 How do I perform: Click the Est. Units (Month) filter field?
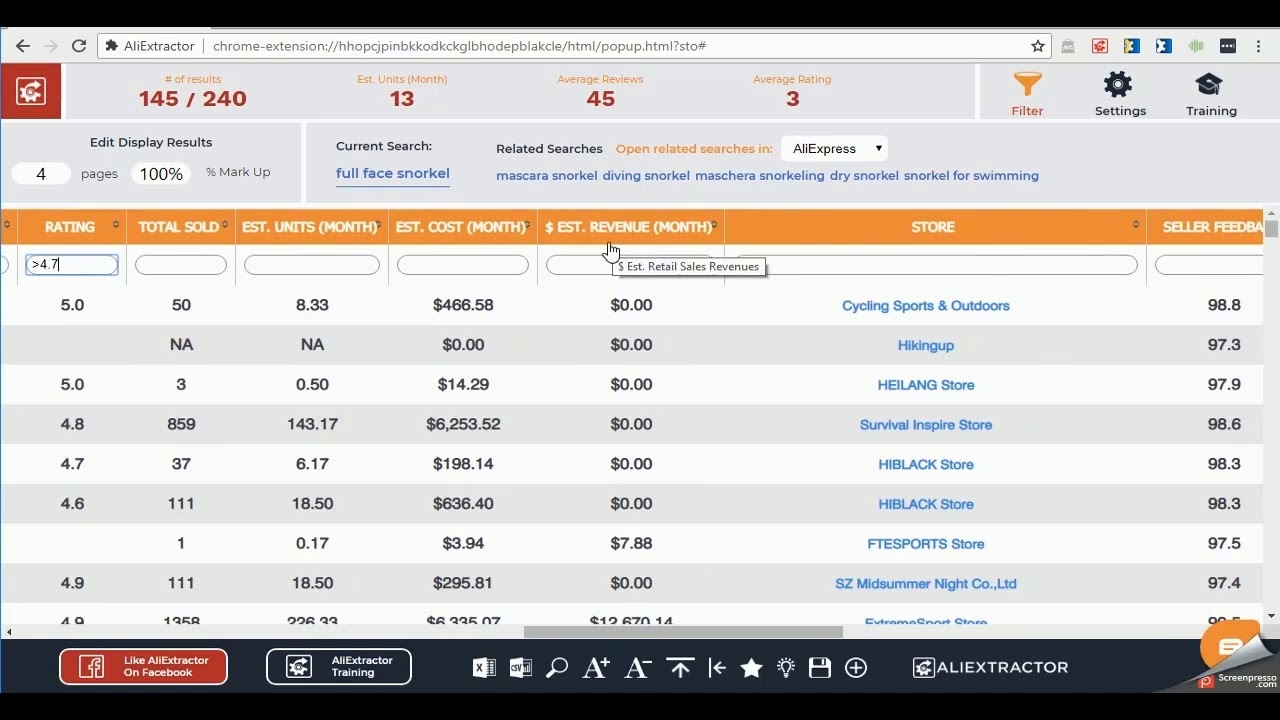[x=312, y=265]
